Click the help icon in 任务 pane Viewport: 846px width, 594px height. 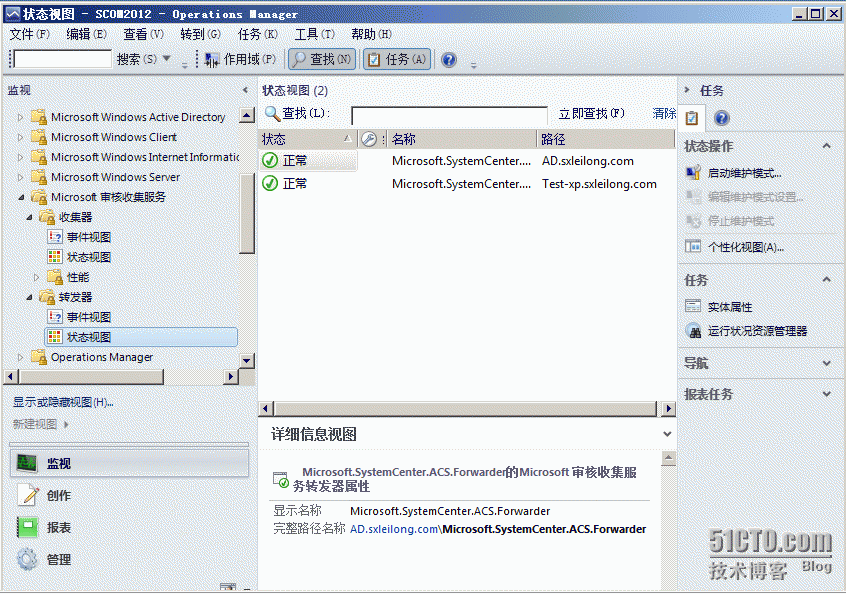[721, 118]
